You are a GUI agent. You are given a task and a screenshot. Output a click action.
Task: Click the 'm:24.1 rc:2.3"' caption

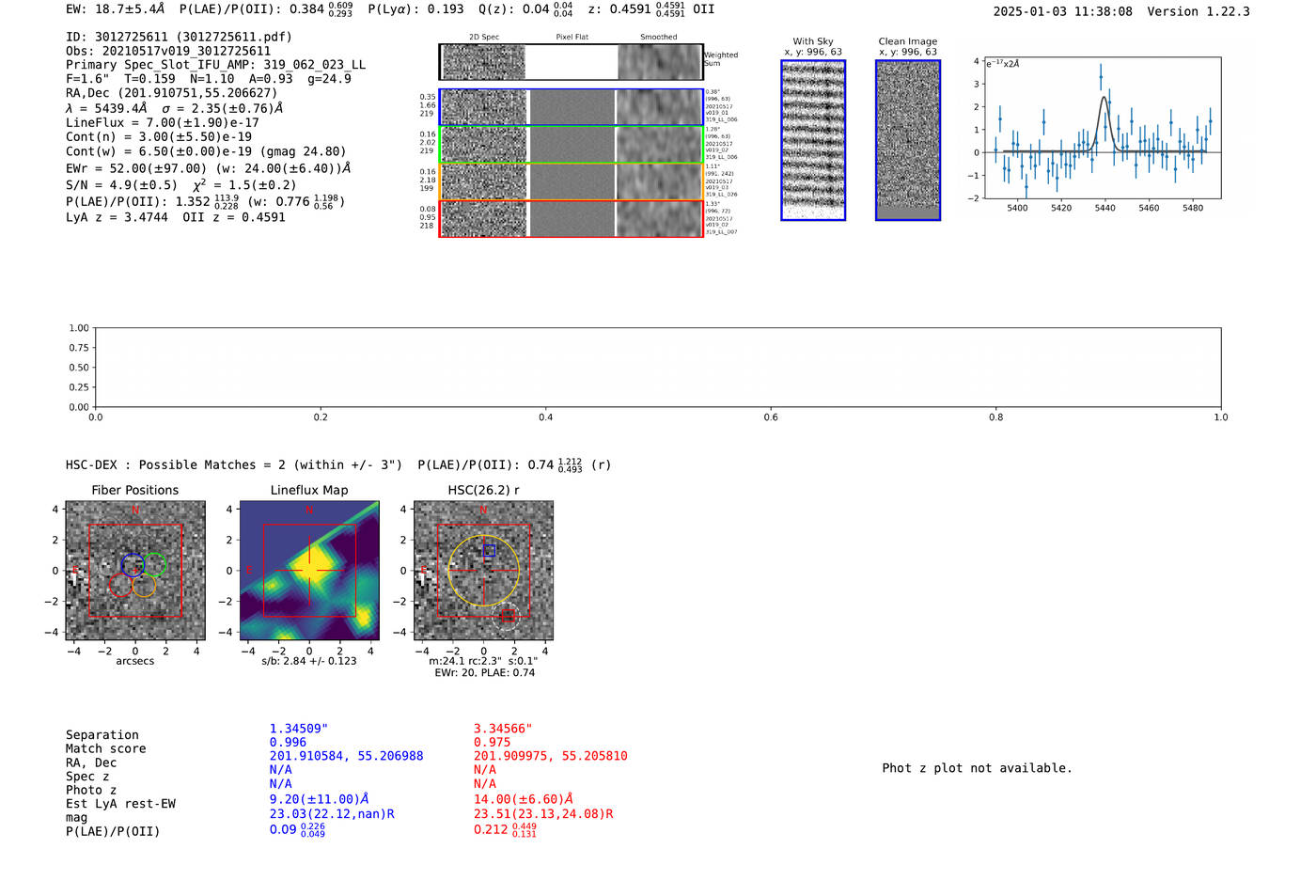[x=483, y=661]
